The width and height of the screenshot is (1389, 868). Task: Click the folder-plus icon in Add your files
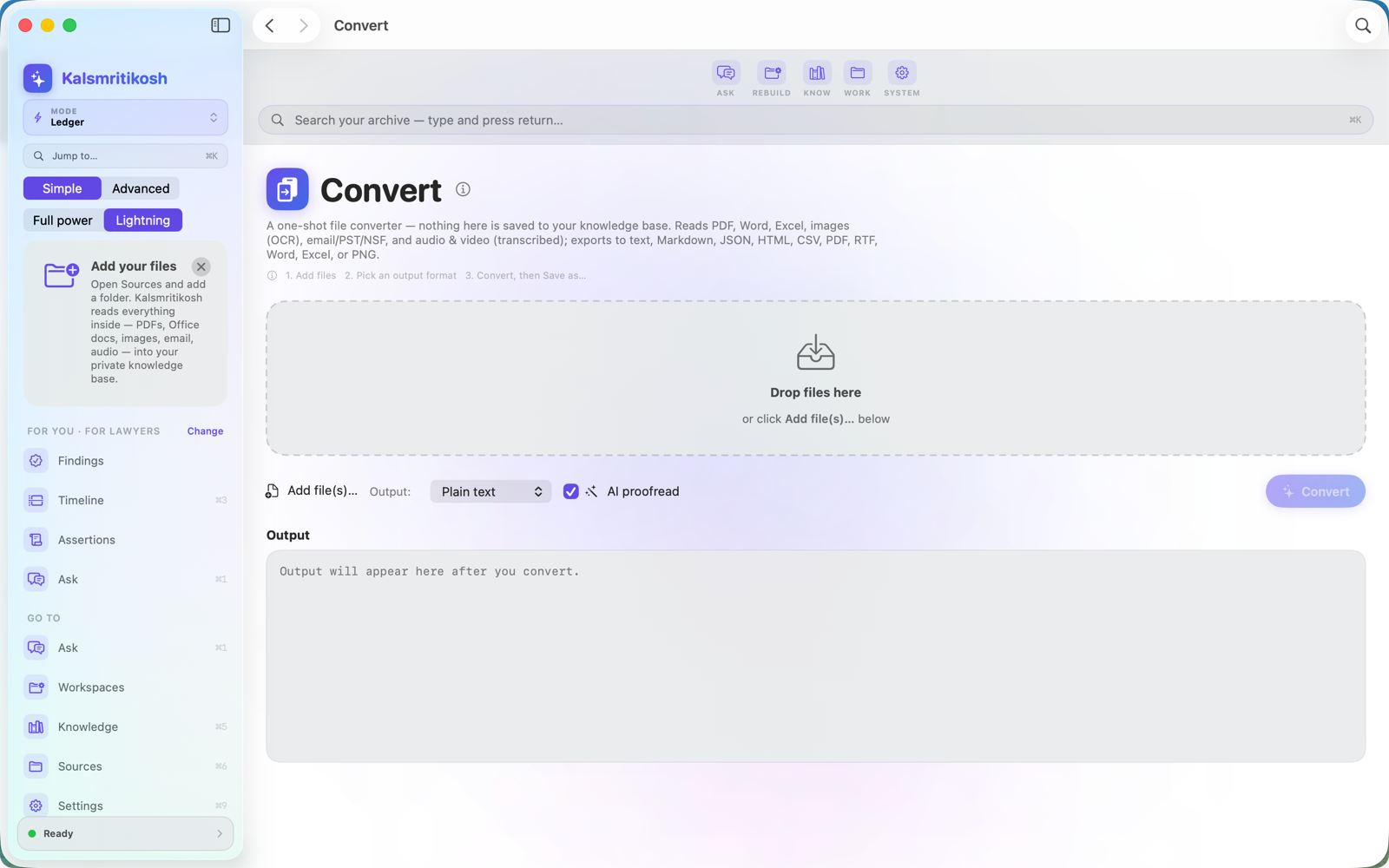[x=62, y=275]
